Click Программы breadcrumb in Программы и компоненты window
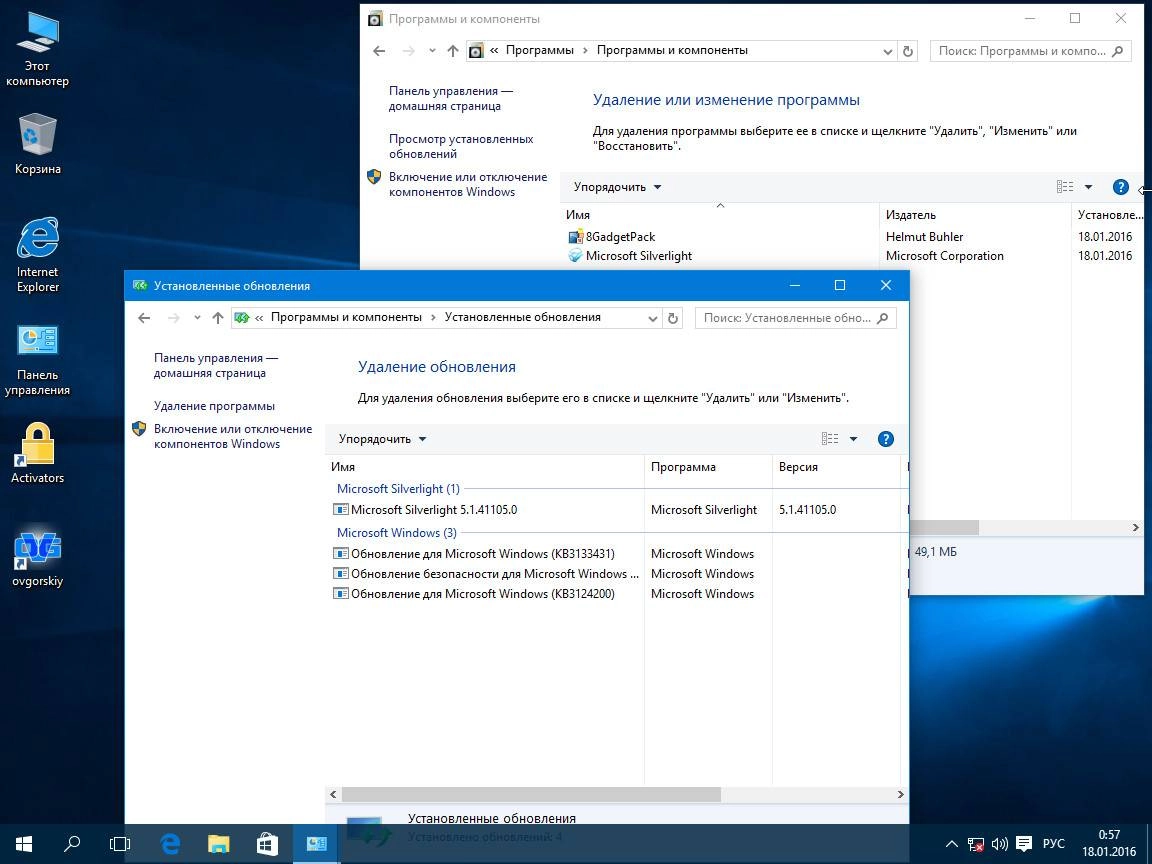Viewport: 1152px width, 864px height. click(539, 50)
